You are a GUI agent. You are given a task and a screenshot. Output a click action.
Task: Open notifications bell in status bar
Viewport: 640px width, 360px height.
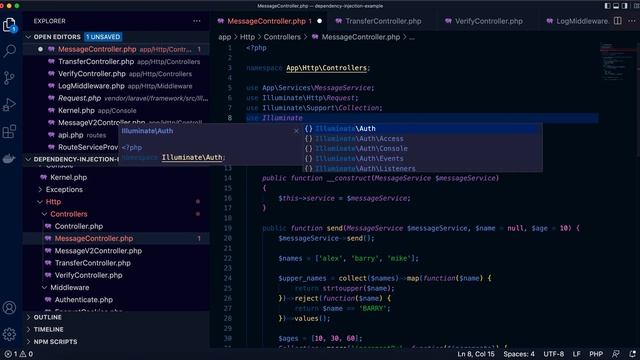coord(632,354)
